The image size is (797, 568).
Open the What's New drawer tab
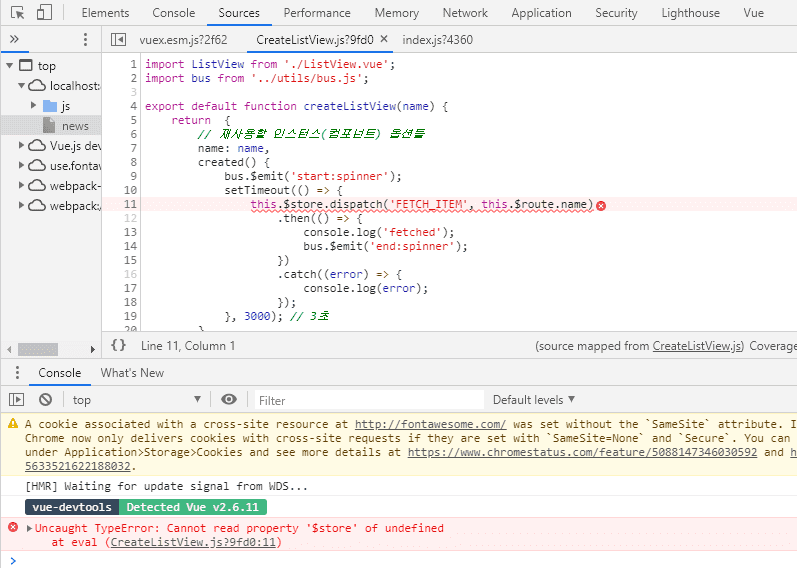(x=132, y=373)
